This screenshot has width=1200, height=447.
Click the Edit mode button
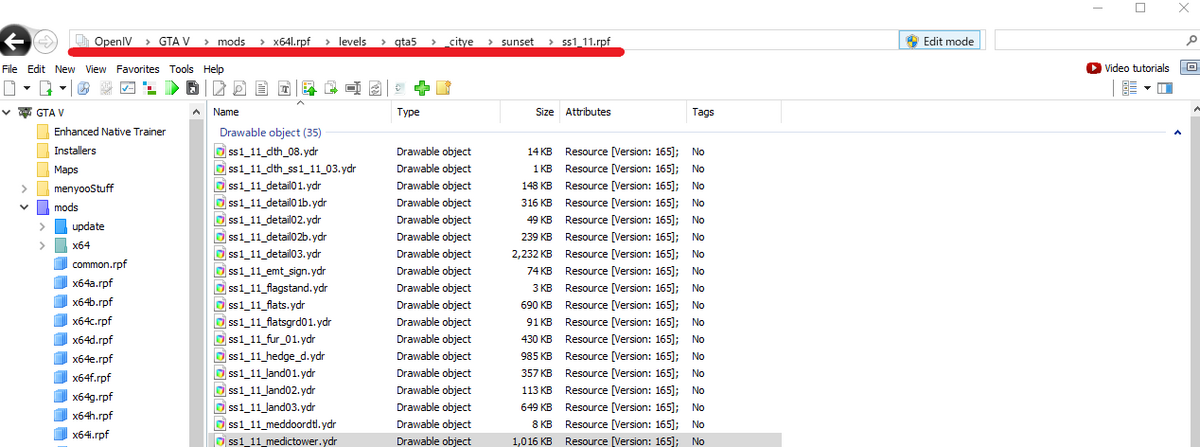point(938,41)
